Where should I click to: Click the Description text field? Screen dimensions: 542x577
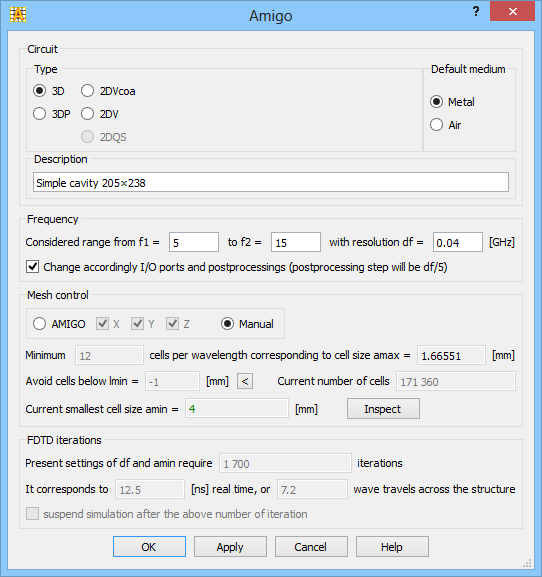pyautogui.click(x=271, y=182)
